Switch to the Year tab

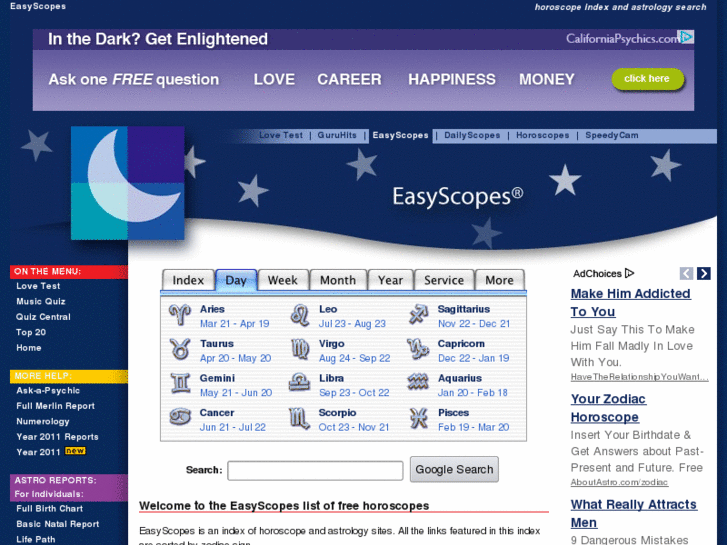390,280
